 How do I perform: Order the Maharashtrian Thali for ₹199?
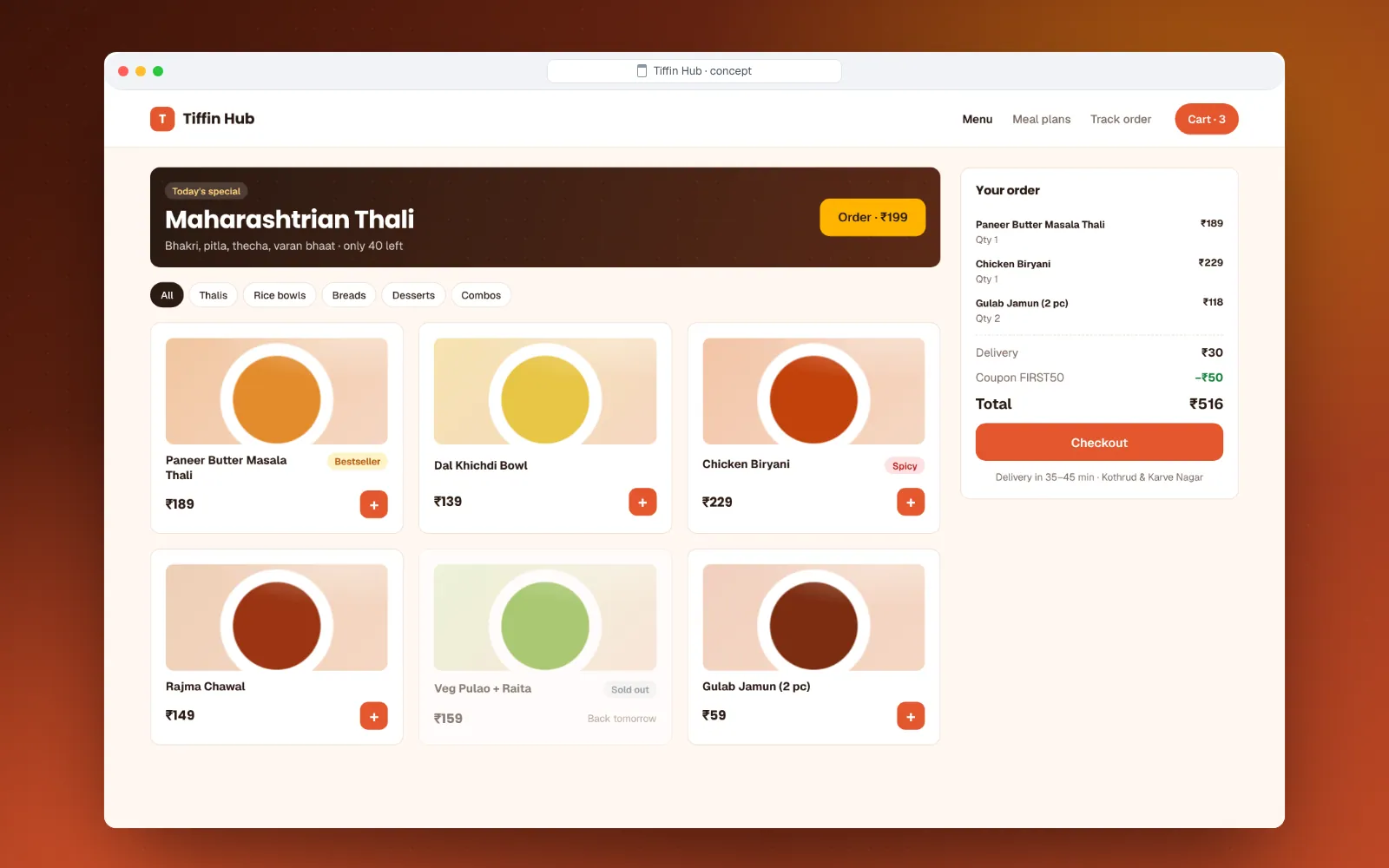click(872, 217)
